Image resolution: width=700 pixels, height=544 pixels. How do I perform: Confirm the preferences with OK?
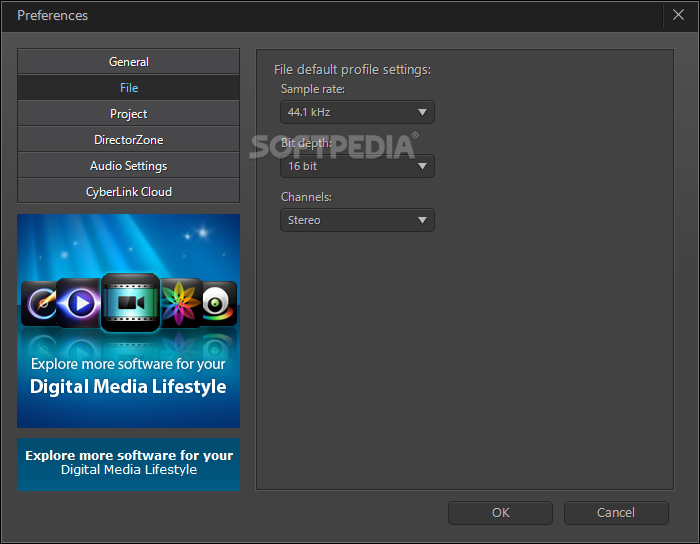pos(500,513)
